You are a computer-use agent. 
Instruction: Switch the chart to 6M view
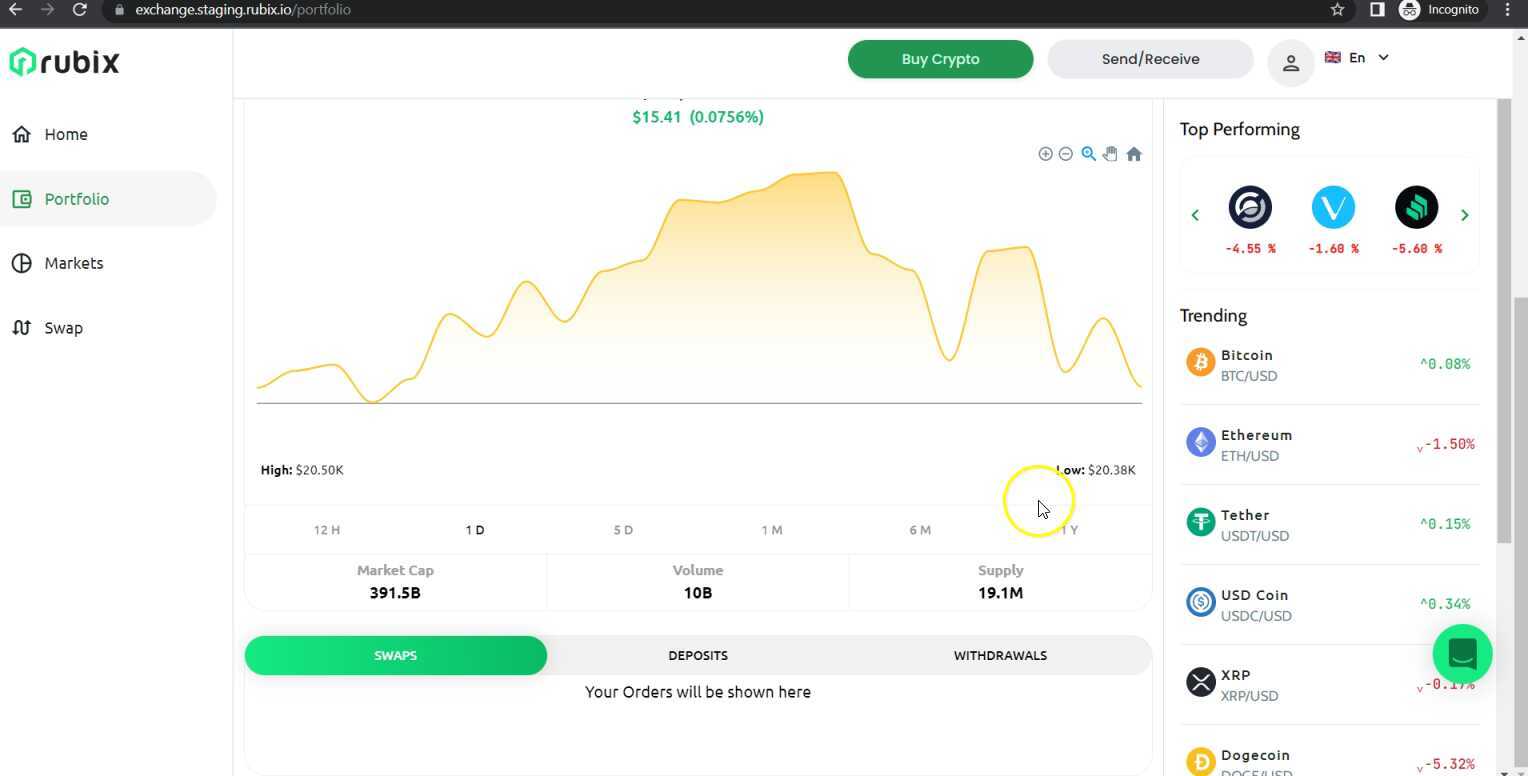click(919, 530)
